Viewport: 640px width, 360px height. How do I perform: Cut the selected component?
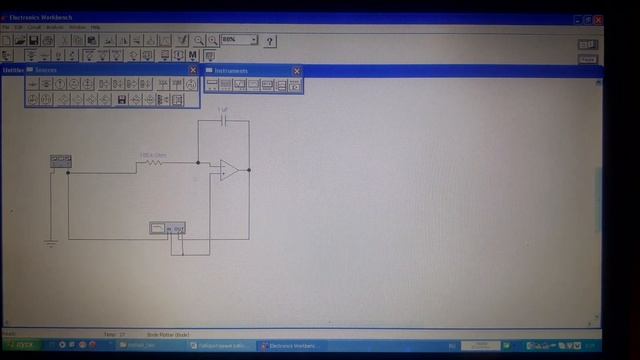[64, 40]
